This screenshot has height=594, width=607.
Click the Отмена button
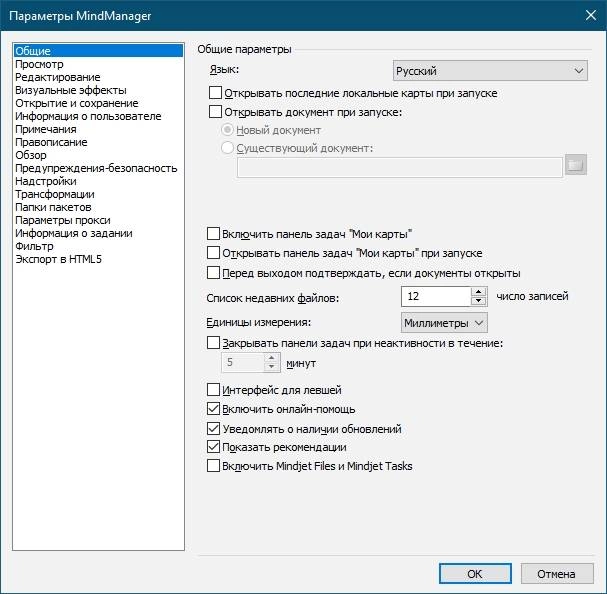pos(557,573)
